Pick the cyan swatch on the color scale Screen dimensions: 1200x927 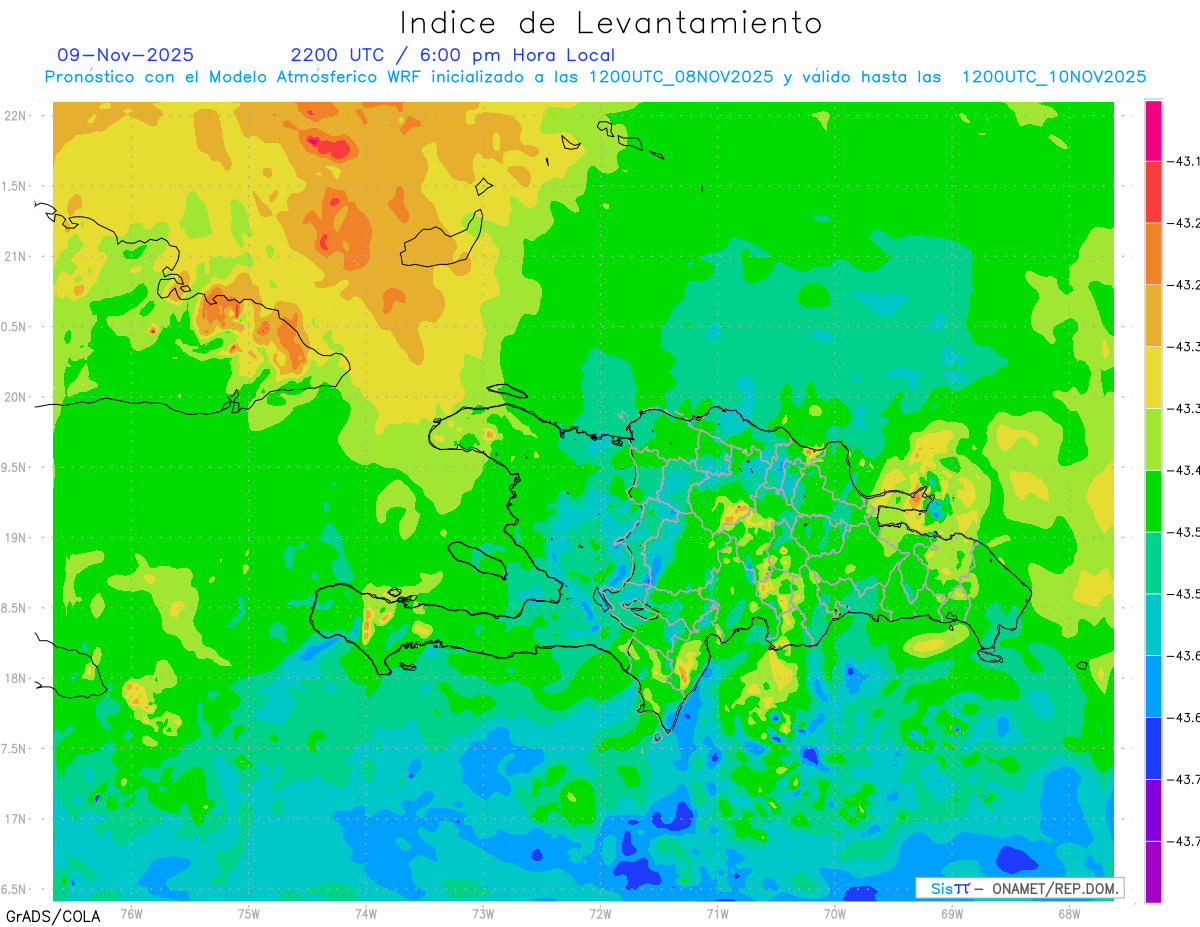click(x=1153, y=625)
